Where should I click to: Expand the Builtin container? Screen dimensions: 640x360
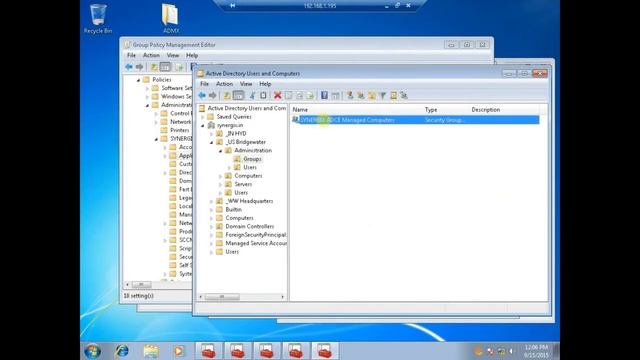click(211, 210)
